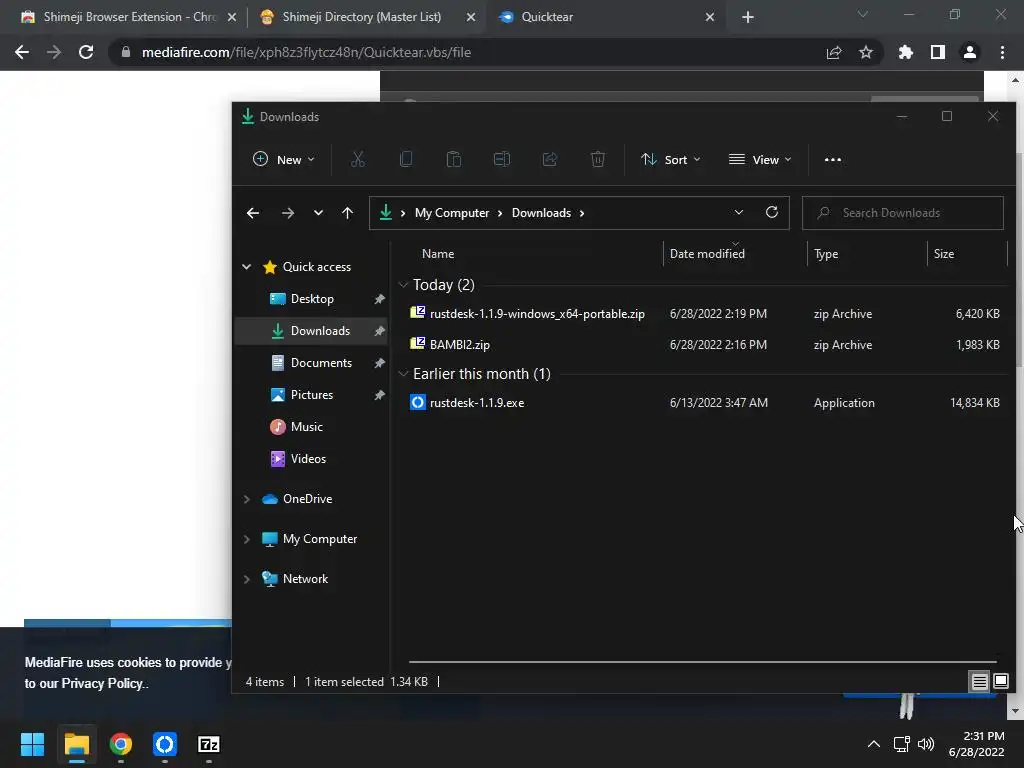The width and height of the screenshot is (1024, 768).
Task: Click the Chrome icon in the taskbar
Action: (x=121, y=744)
